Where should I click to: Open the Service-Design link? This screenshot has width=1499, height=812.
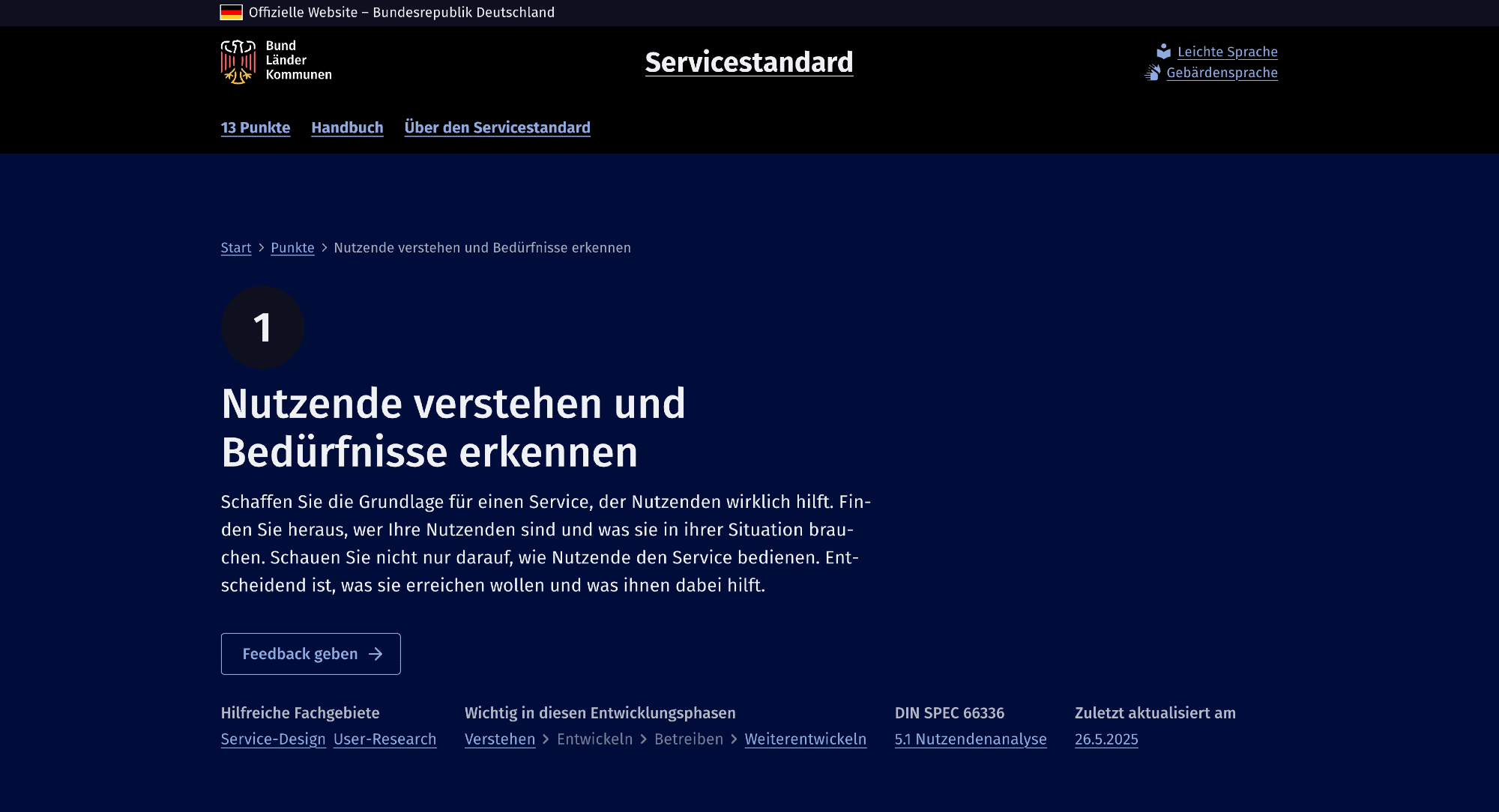click(x=273, y=739)
